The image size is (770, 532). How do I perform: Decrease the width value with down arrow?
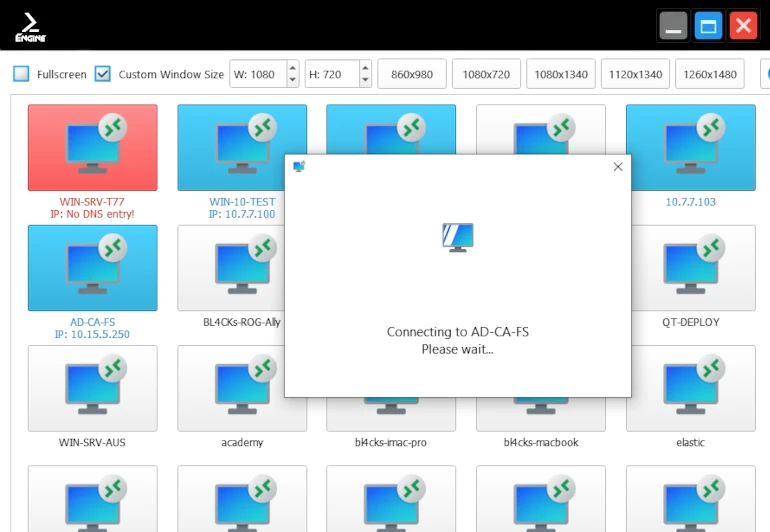coord(293,80)
